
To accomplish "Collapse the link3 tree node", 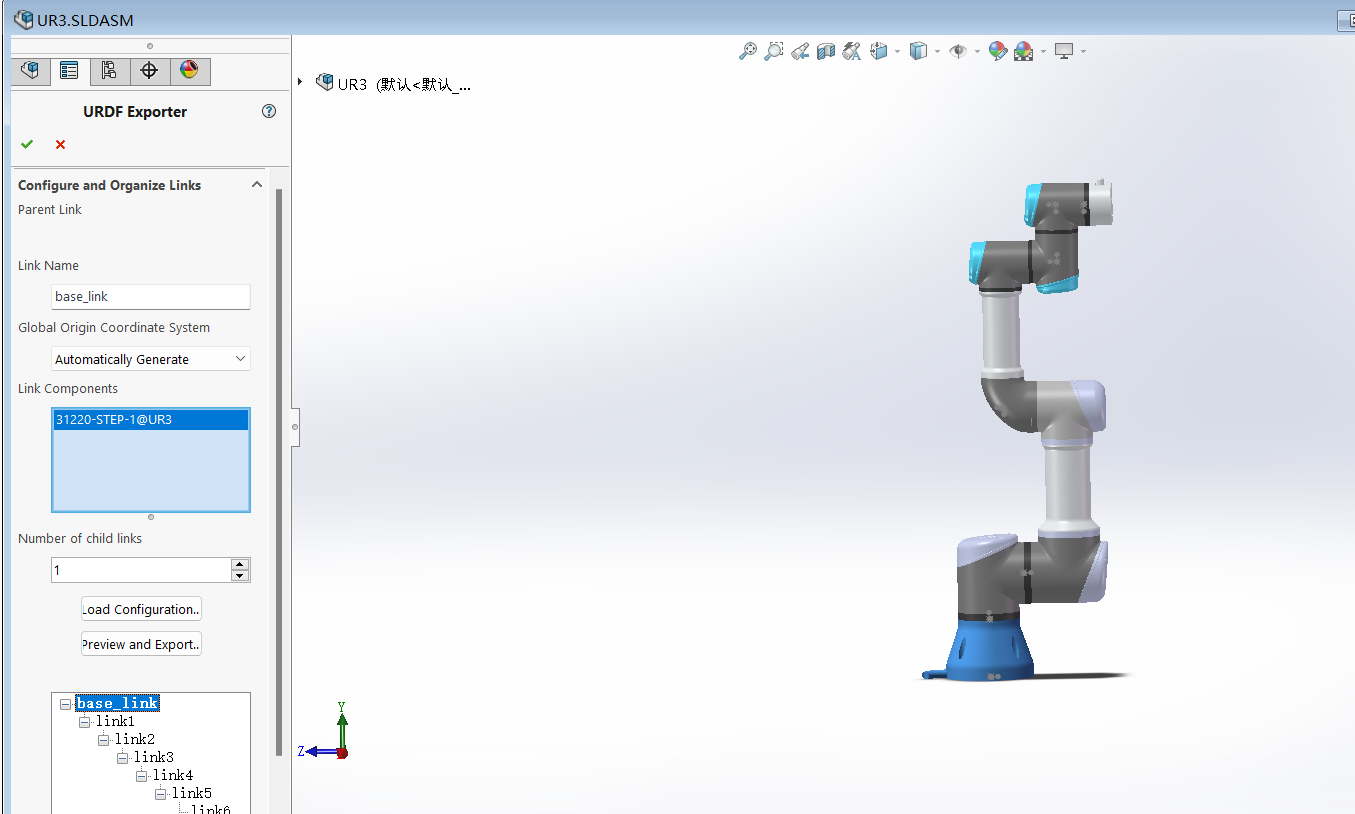I will point(122,758).
